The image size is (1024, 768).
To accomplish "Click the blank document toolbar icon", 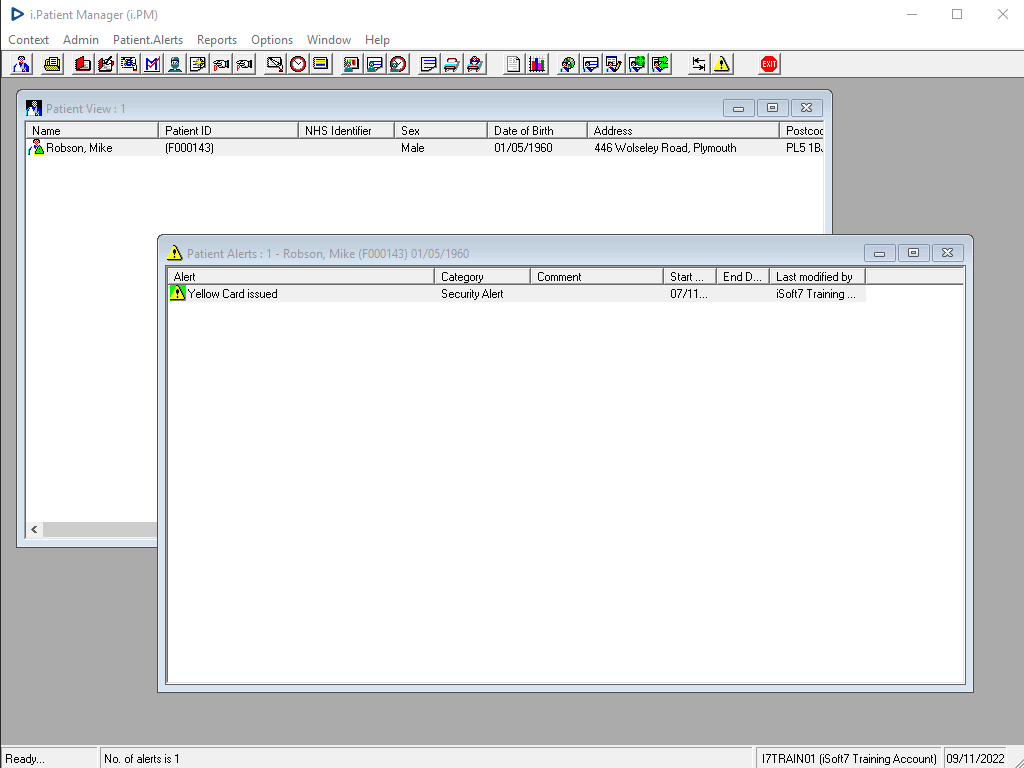I will [513, 64].
